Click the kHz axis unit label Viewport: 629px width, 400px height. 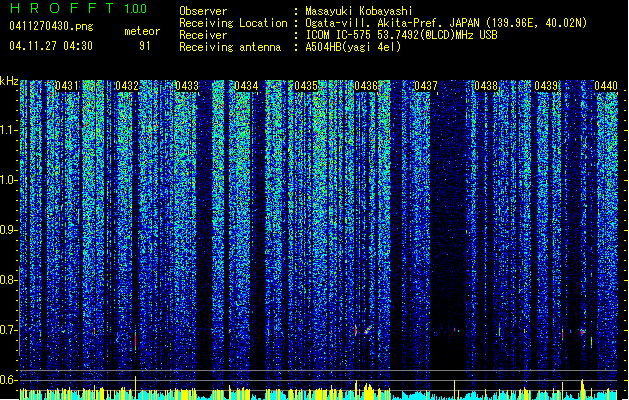tap(9, 81)
